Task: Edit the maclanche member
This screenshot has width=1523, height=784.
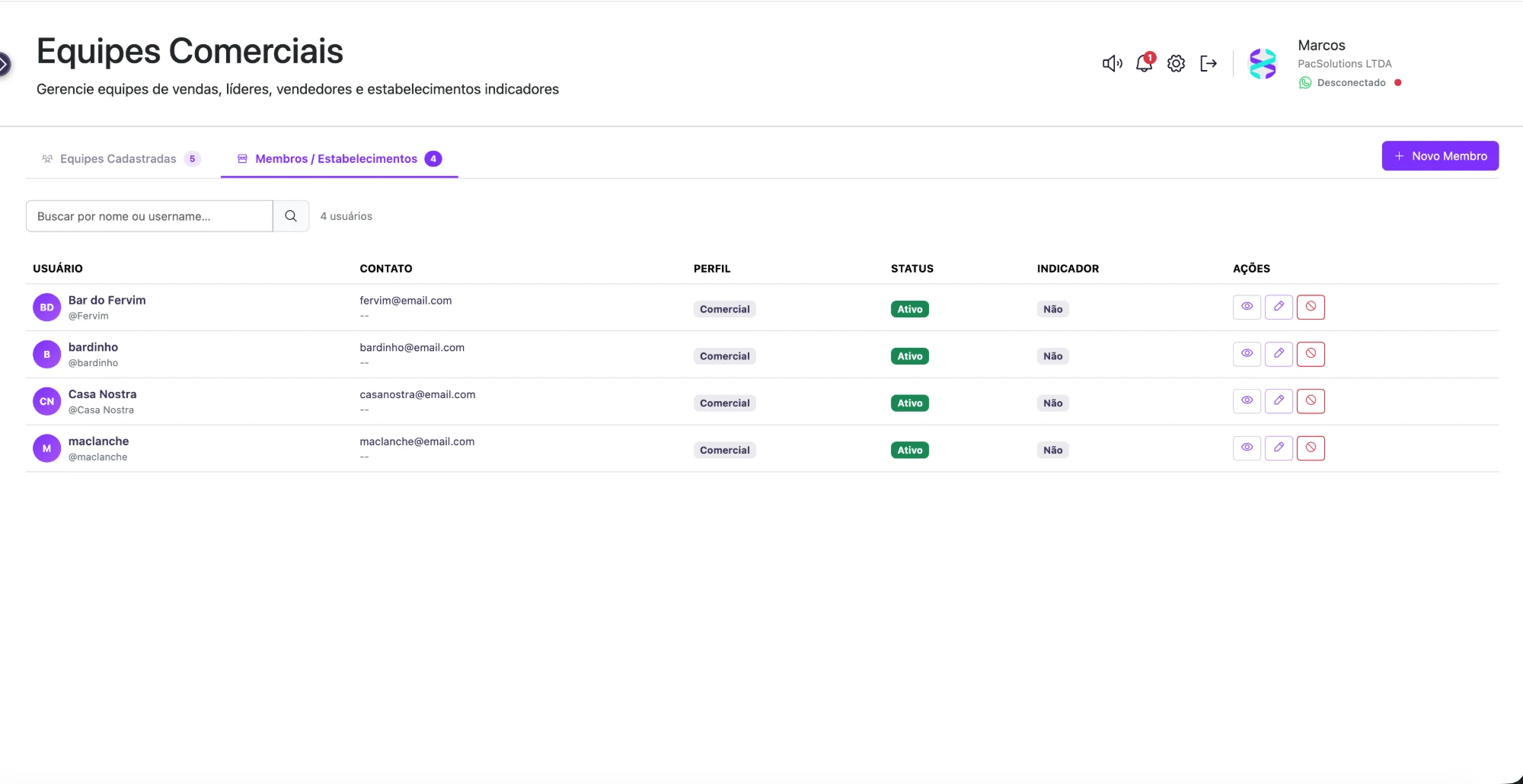Action: click(x=1279, y=448)
